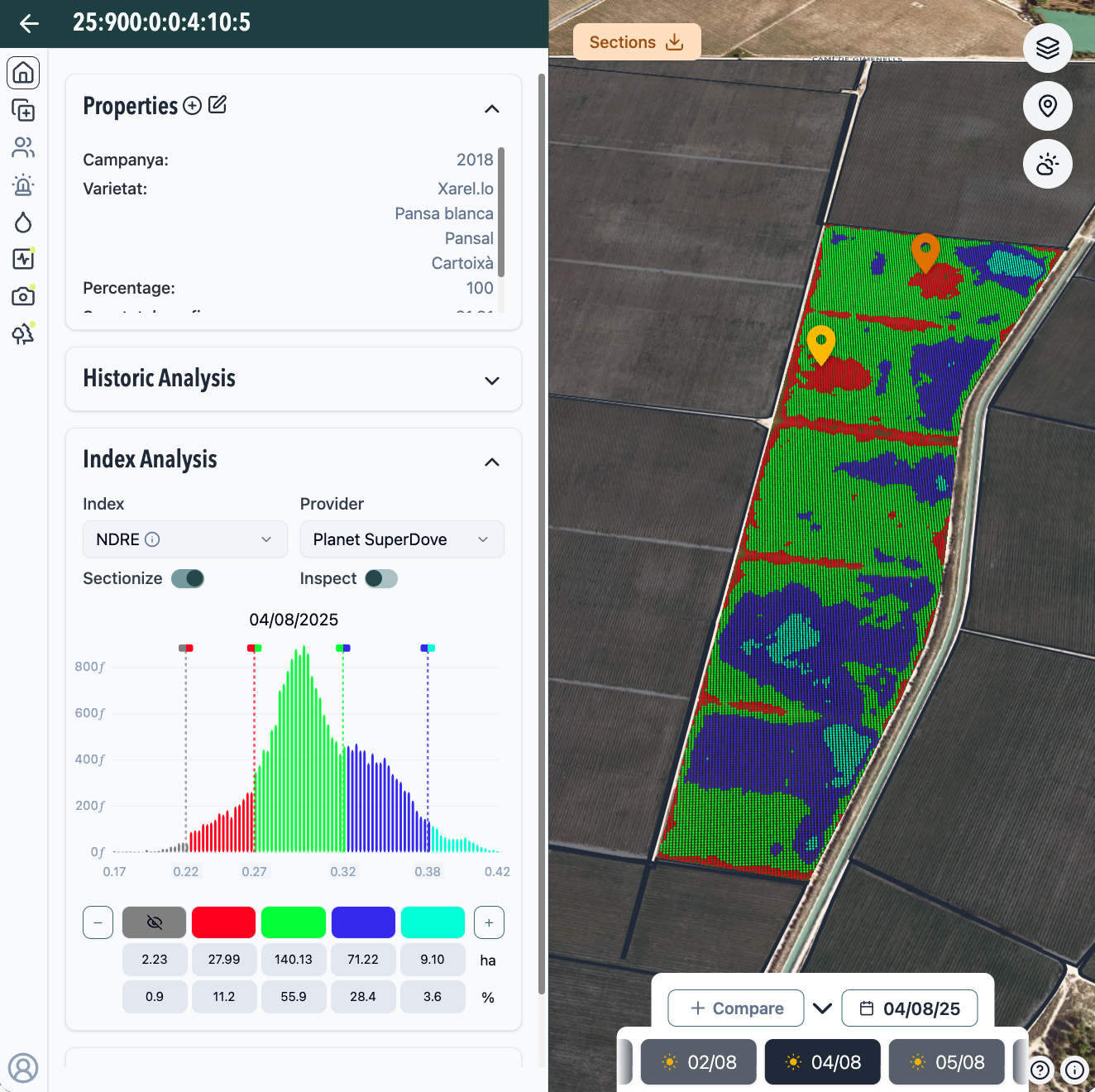Toggle the Inspect switch
1095x1092 pixels.
tap(381, 578)
